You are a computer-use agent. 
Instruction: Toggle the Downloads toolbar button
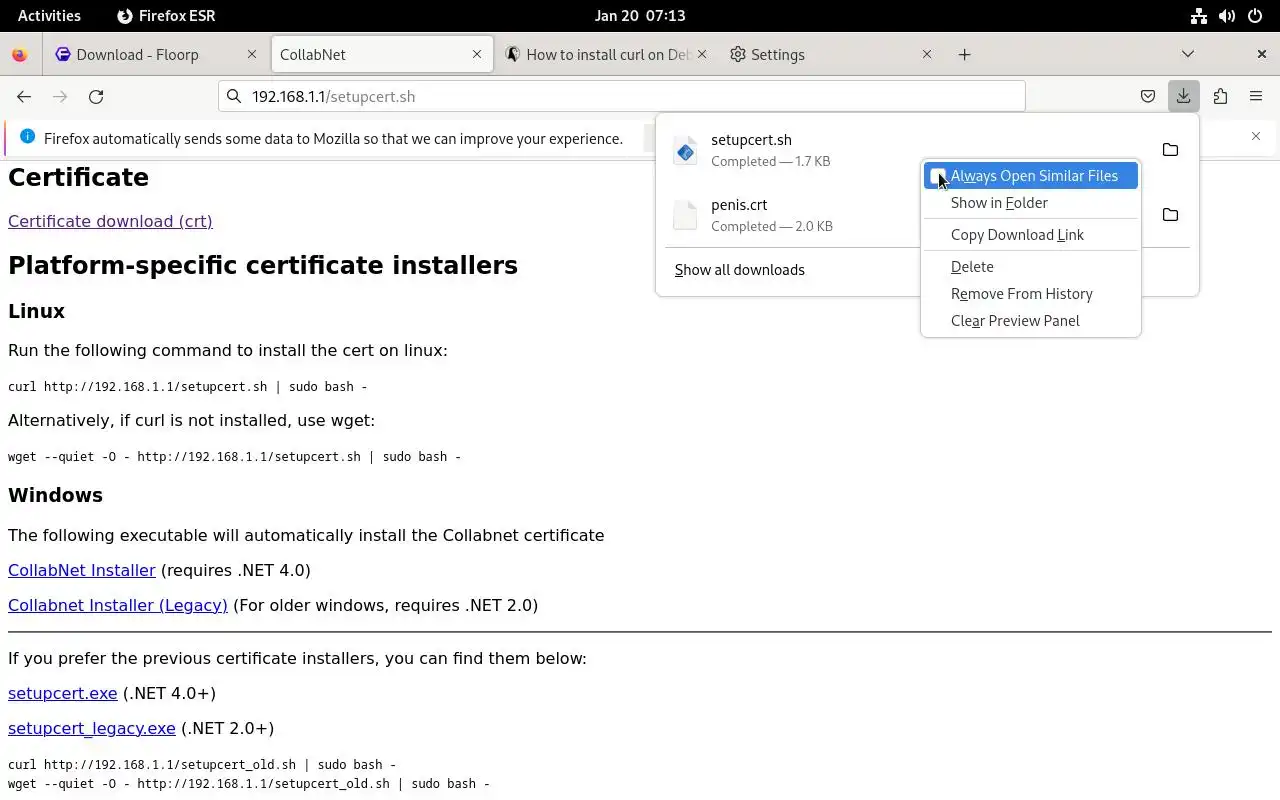[x=1183, y=96]
